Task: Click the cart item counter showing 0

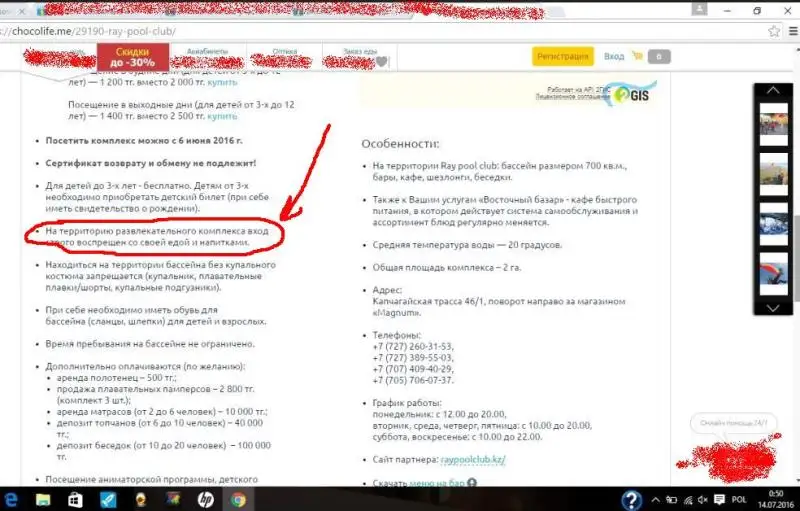Action: 659,56
